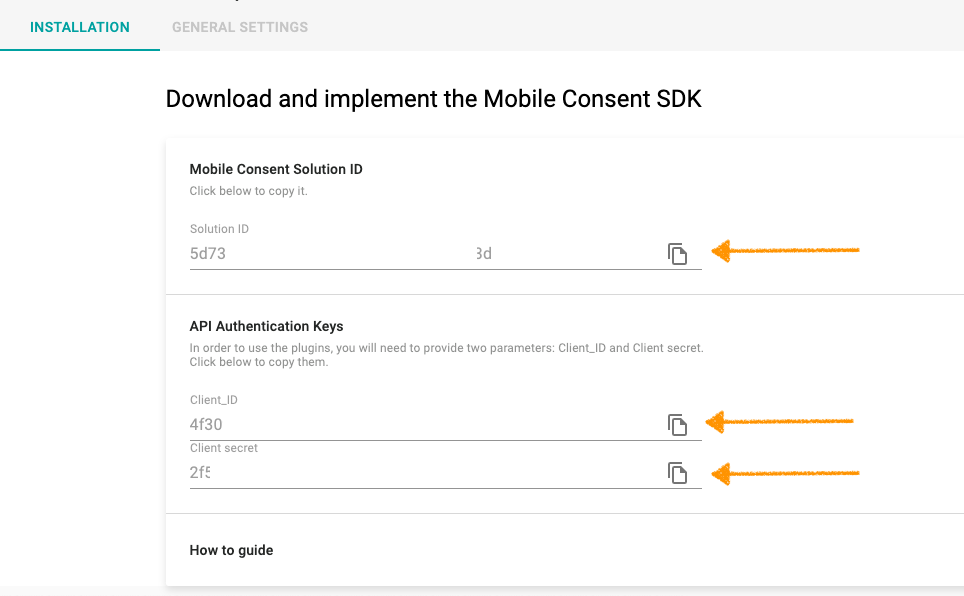Click the copy icon beside Client_ID field
964x596 pixels.
click(x=680, y=424)
